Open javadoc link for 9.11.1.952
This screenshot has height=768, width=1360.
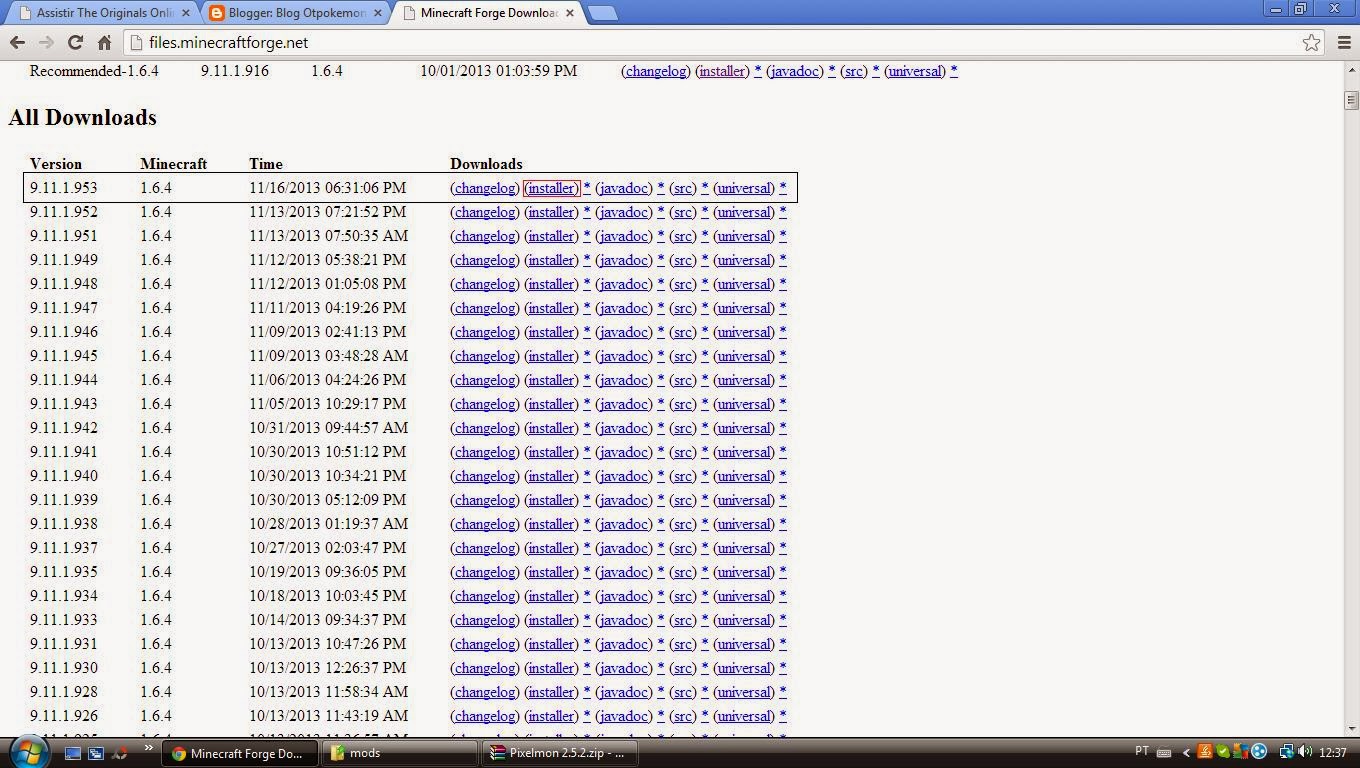[x=624, y=212]
